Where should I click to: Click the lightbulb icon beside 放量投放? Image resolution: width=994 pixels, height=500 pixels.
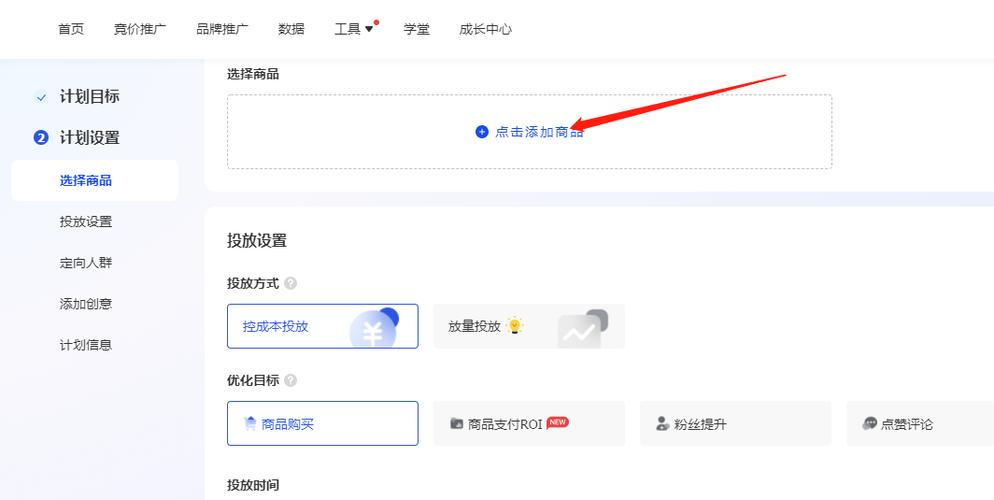515,326
